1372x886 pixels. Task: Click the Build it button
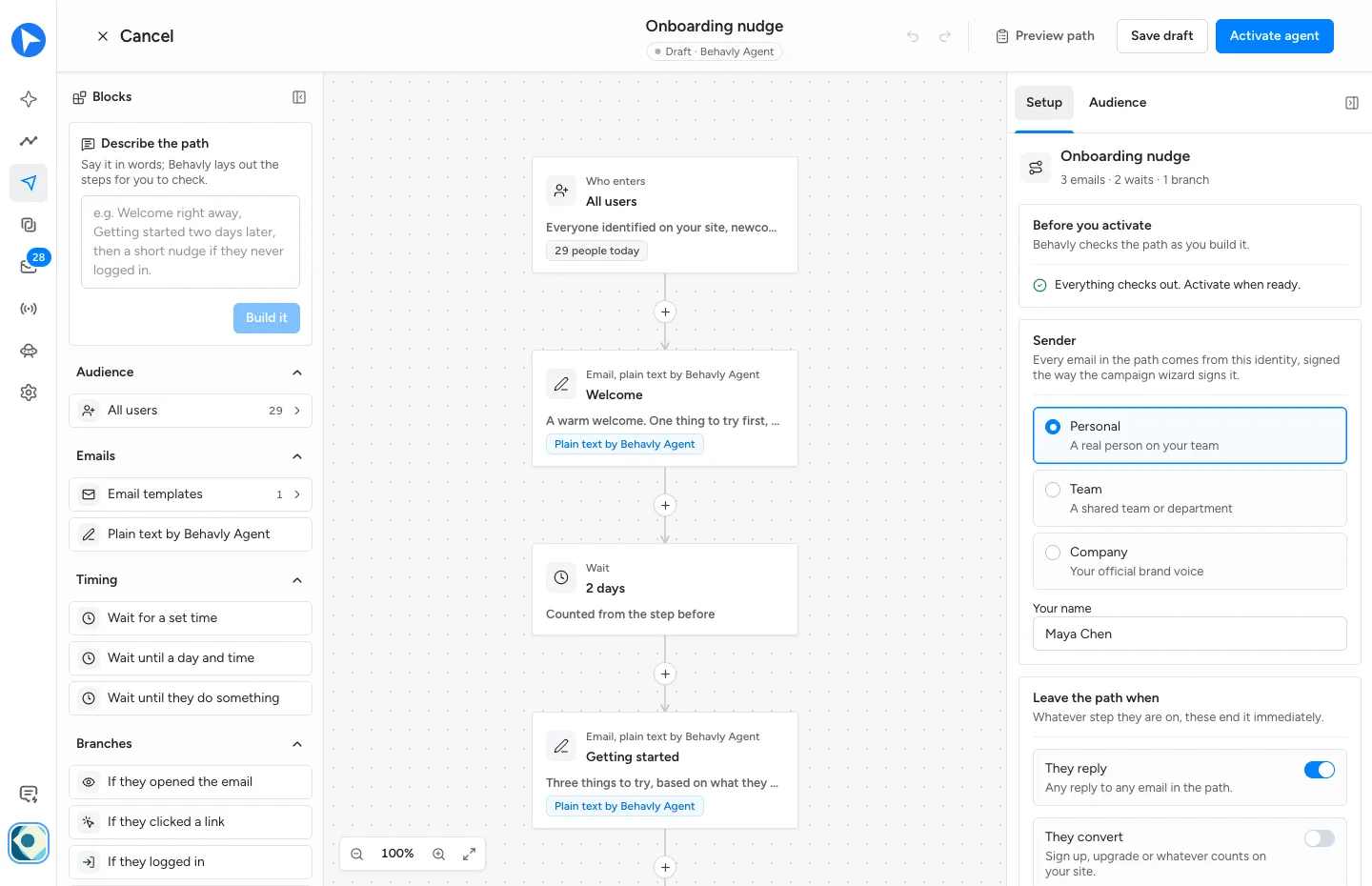[267, 318]
